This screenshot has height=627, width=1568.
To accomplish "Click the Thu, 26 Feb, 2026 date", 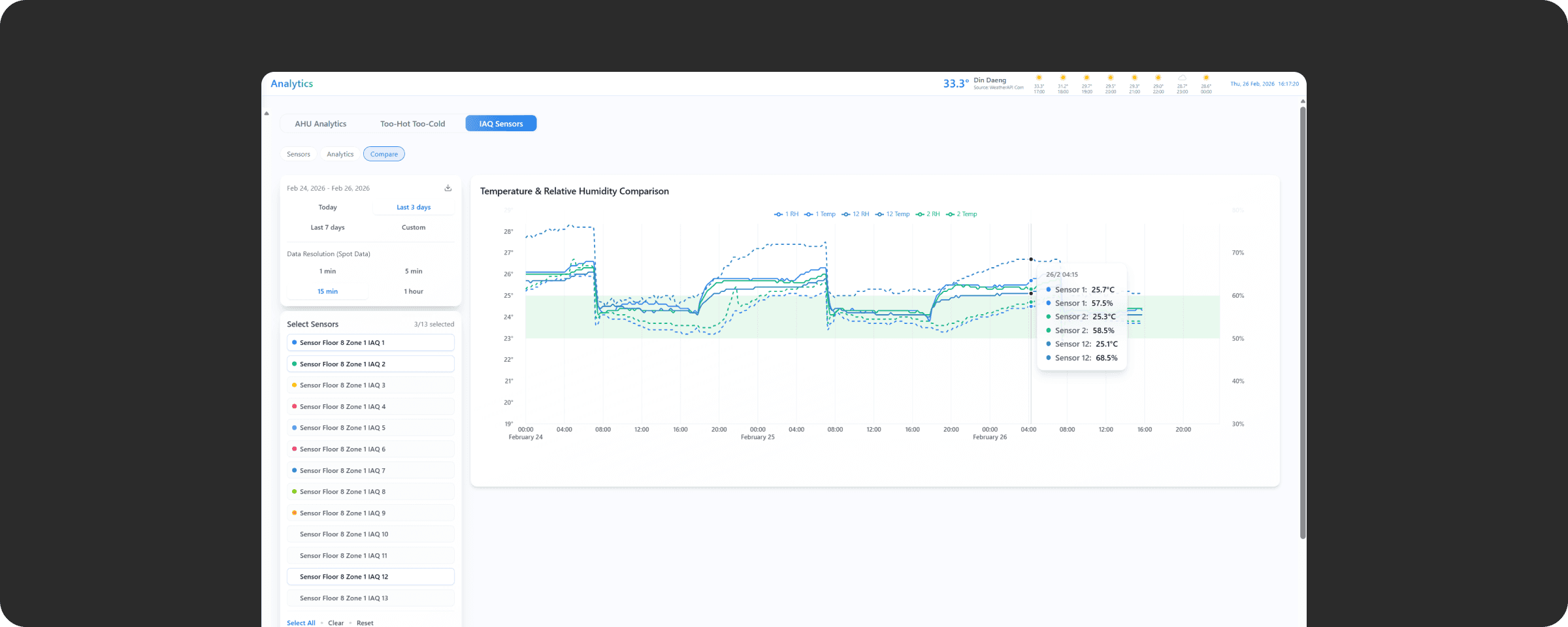I will click(1252, 84).
